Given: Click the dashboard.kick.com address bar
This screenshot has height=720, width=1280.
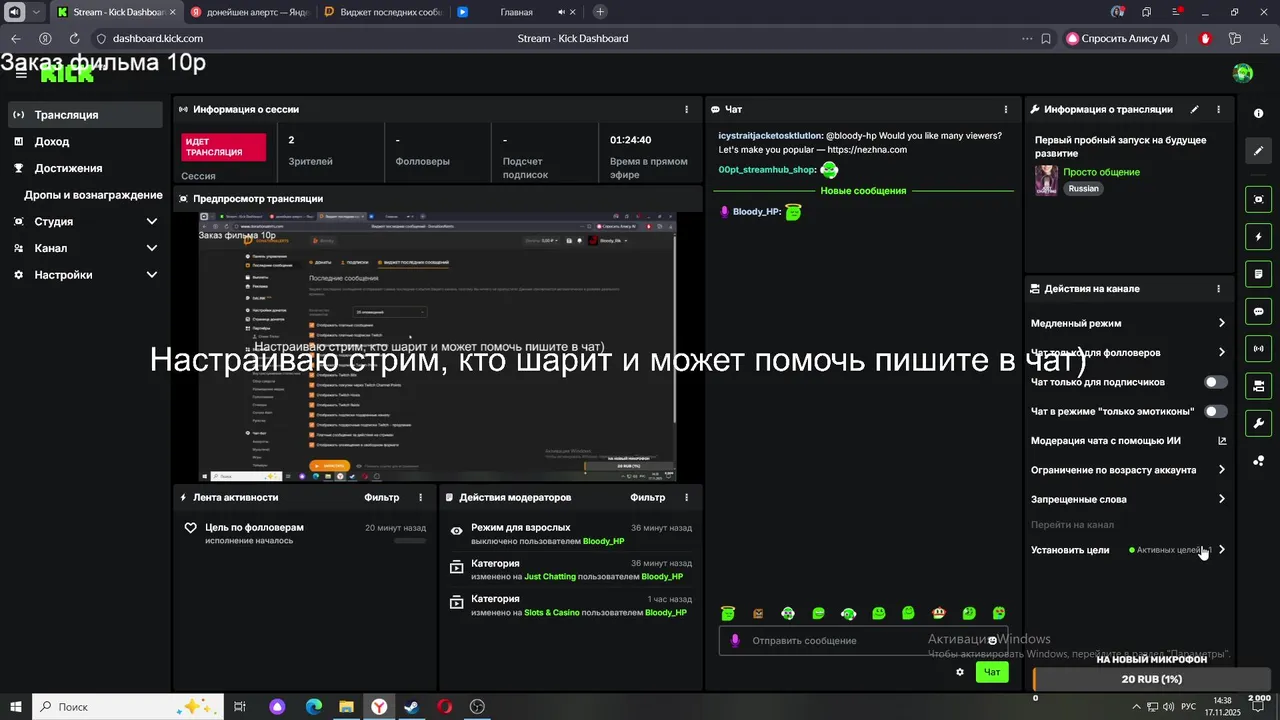Looking at the screenshot, I should pos(157,38).
